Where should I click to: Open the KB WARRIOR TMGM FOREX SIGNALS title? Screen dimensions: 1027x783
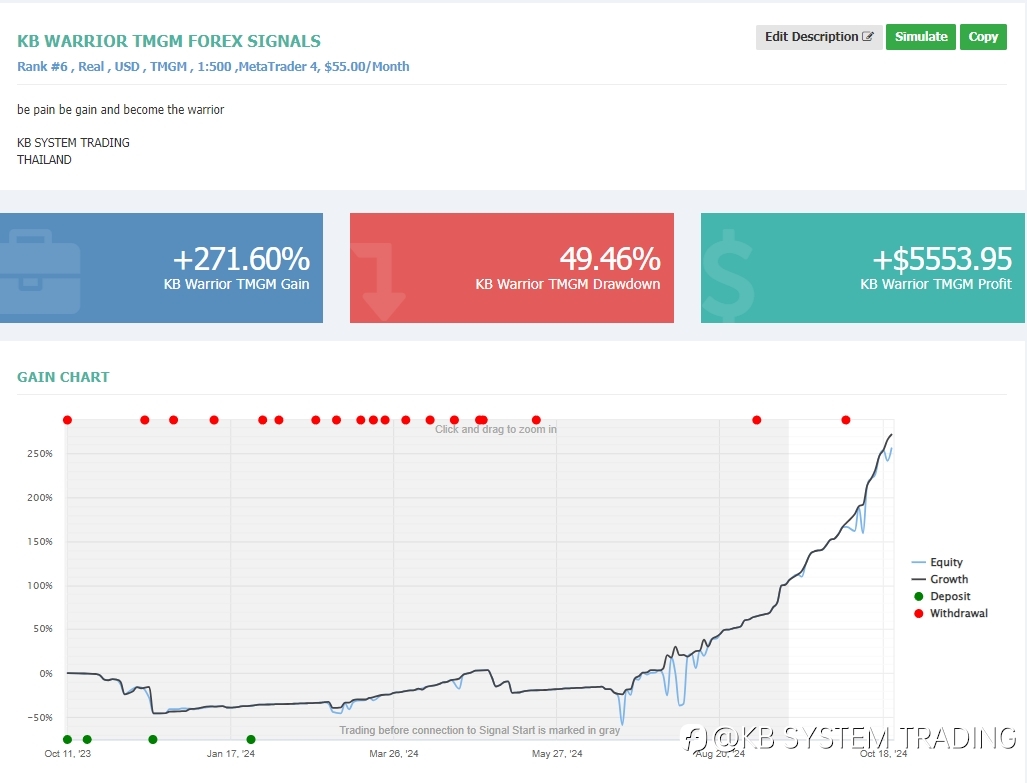[169, 41]
